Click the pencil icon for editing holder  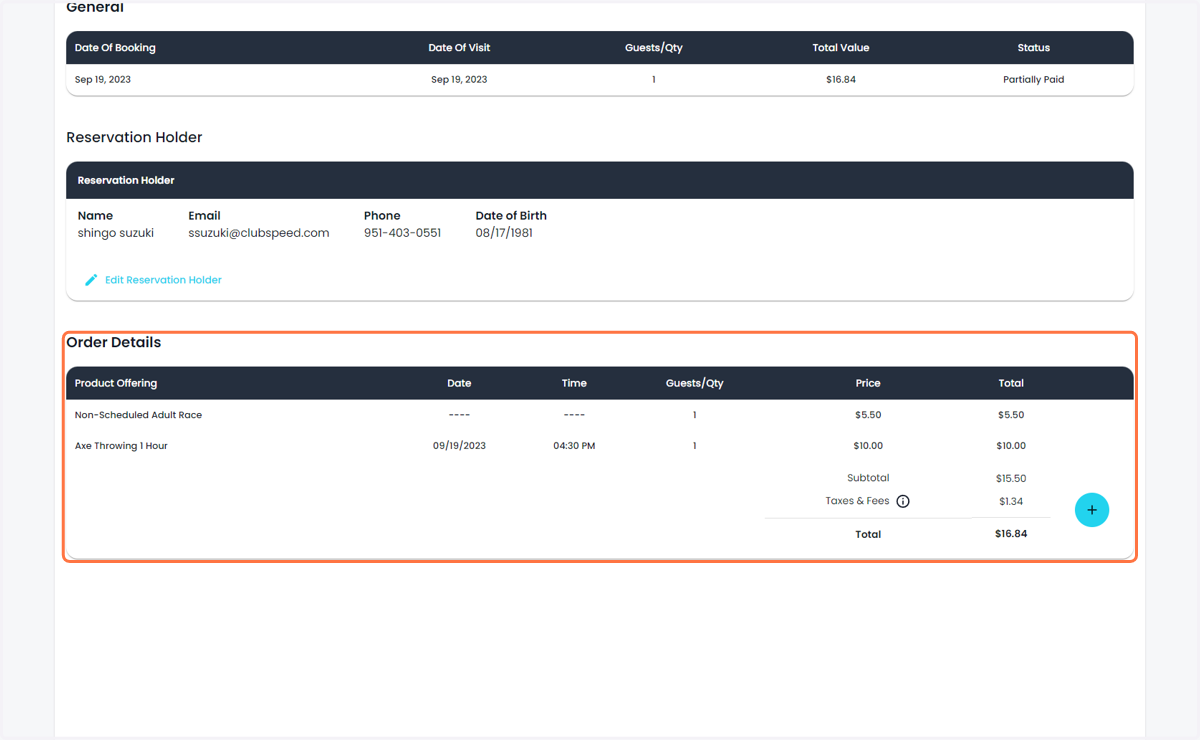pyautogui.click(x=91, y=280)
